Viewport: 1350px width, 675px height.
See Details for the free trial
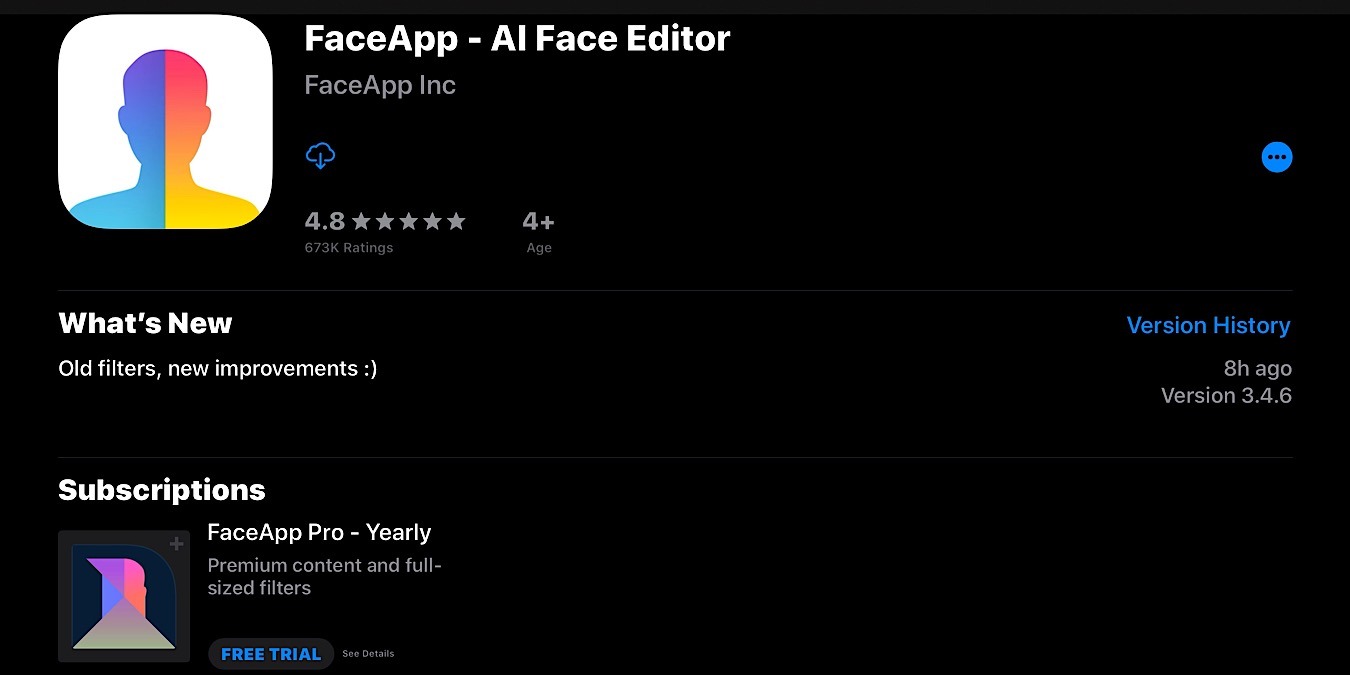pyautogui.click(x=367, y=653)
